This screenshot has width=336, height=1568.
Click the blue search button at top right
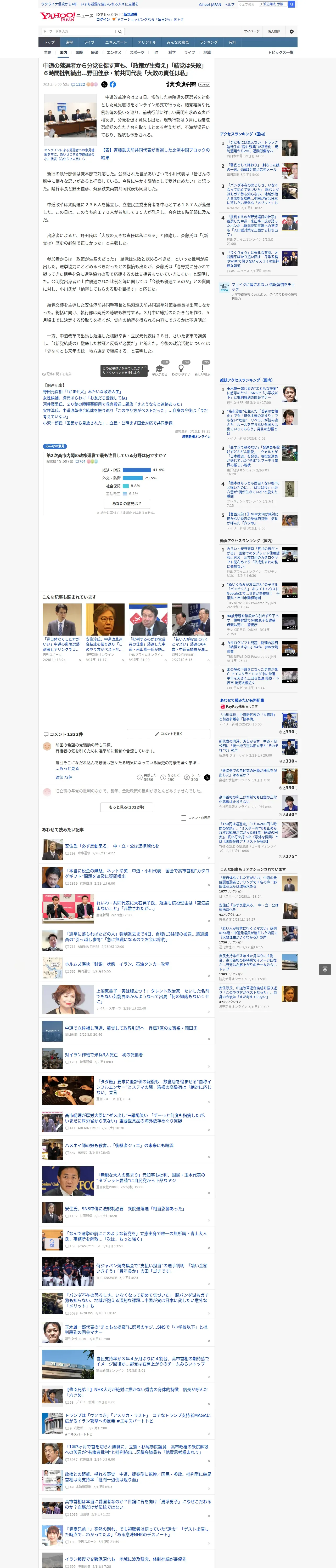pyautogui.click(x=292, y=4)
